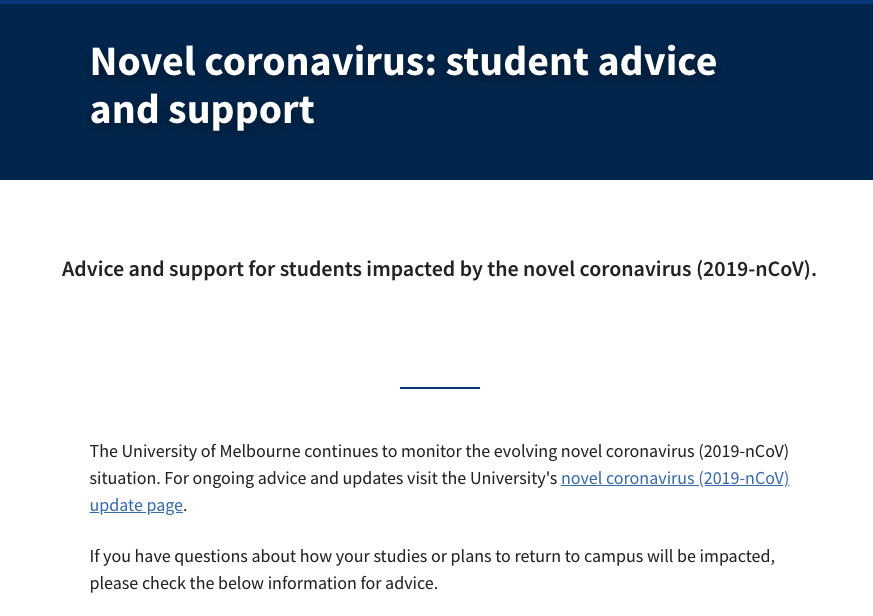Image resolution: width=873 pixels, height=616 pixels.
Task: Click the 'and support' heading line
Action: (202, 110)
